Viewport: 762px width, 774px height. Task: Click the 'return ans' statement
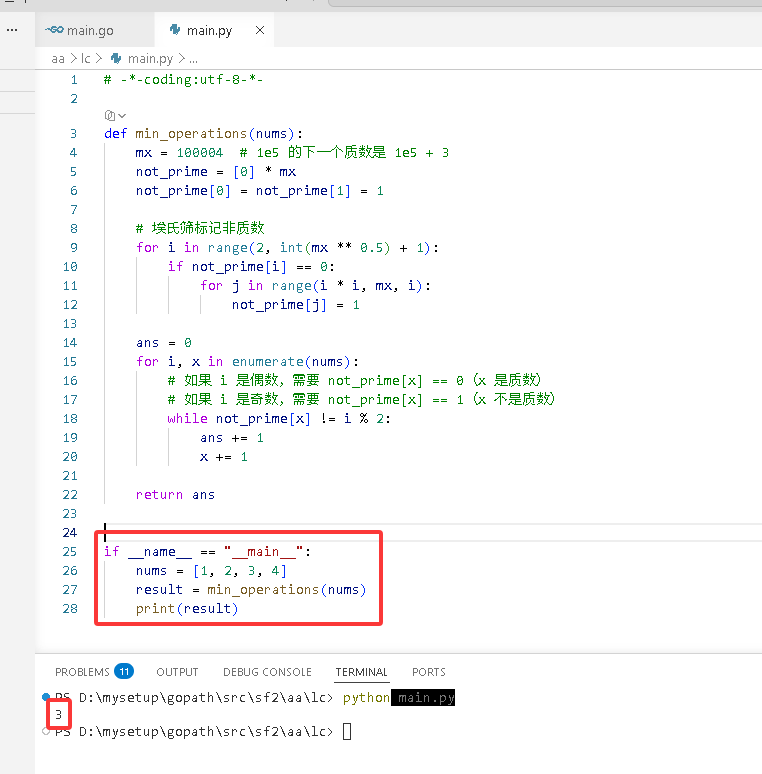tap(175, 495)
